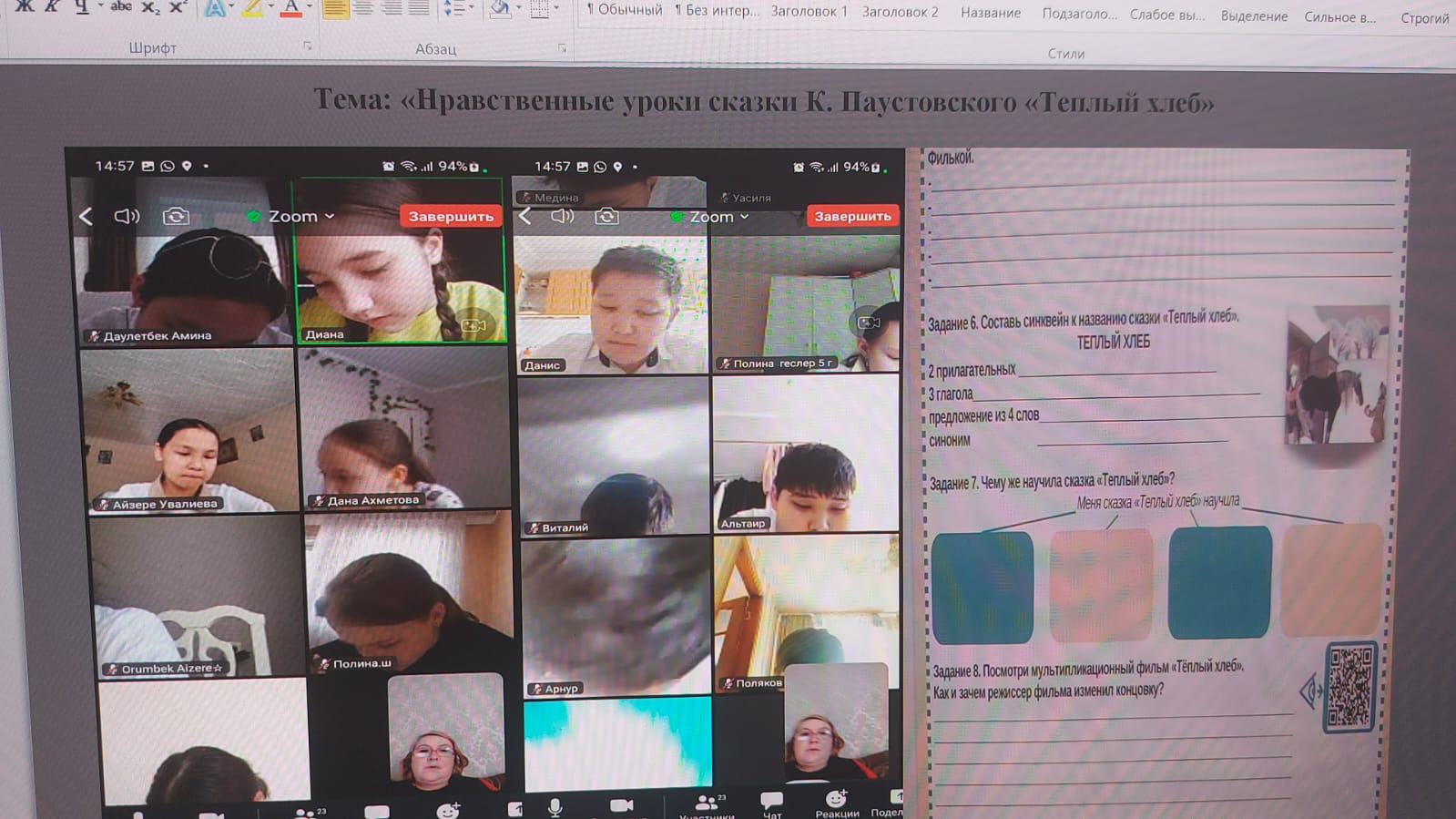The width and height of the screenshot is (1456, 819).
Task: Apply borders icon in paragraph group
Action: [539, 9]
